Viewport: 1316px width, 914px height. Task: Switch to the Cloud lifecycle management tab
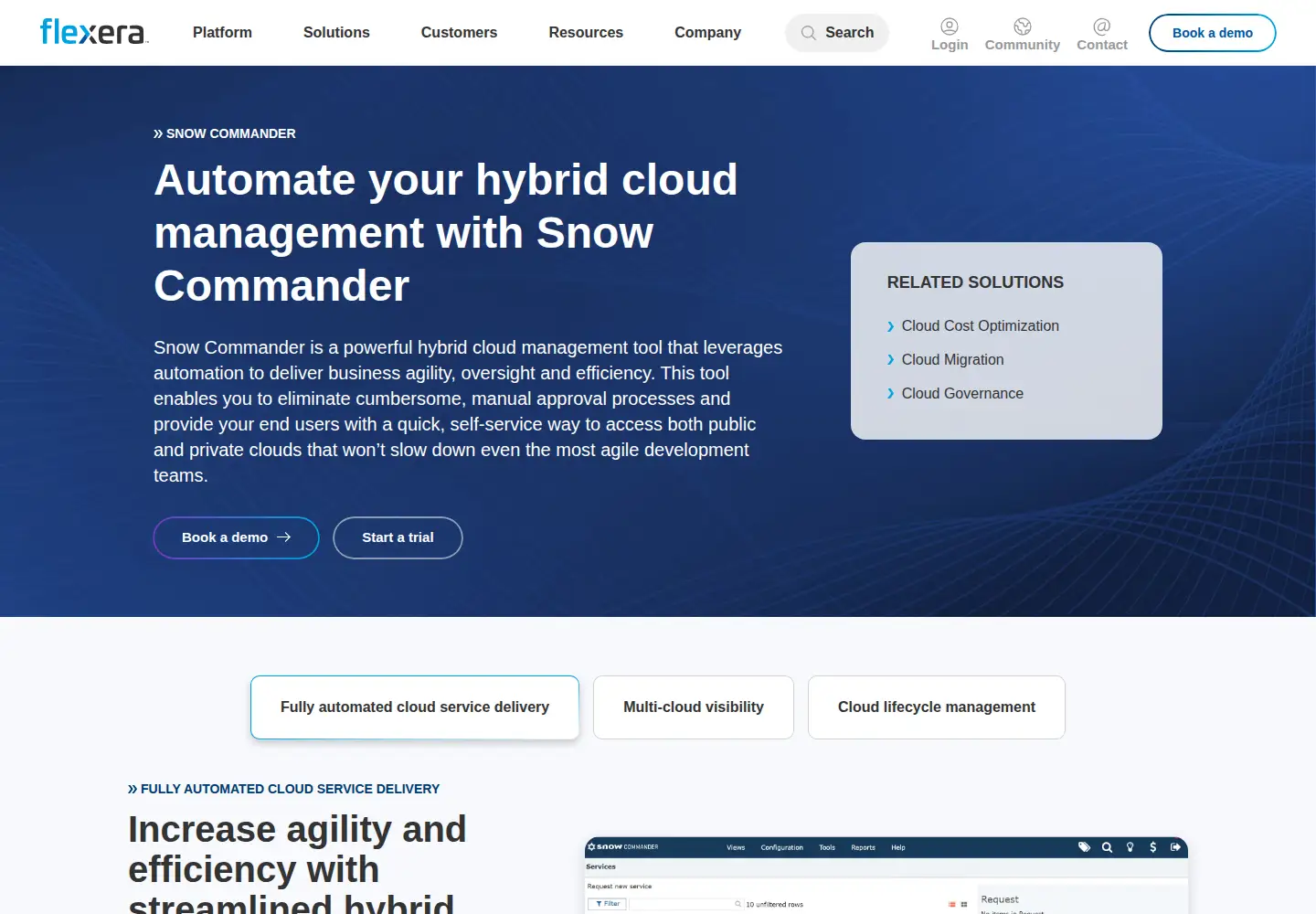[937, 707]
